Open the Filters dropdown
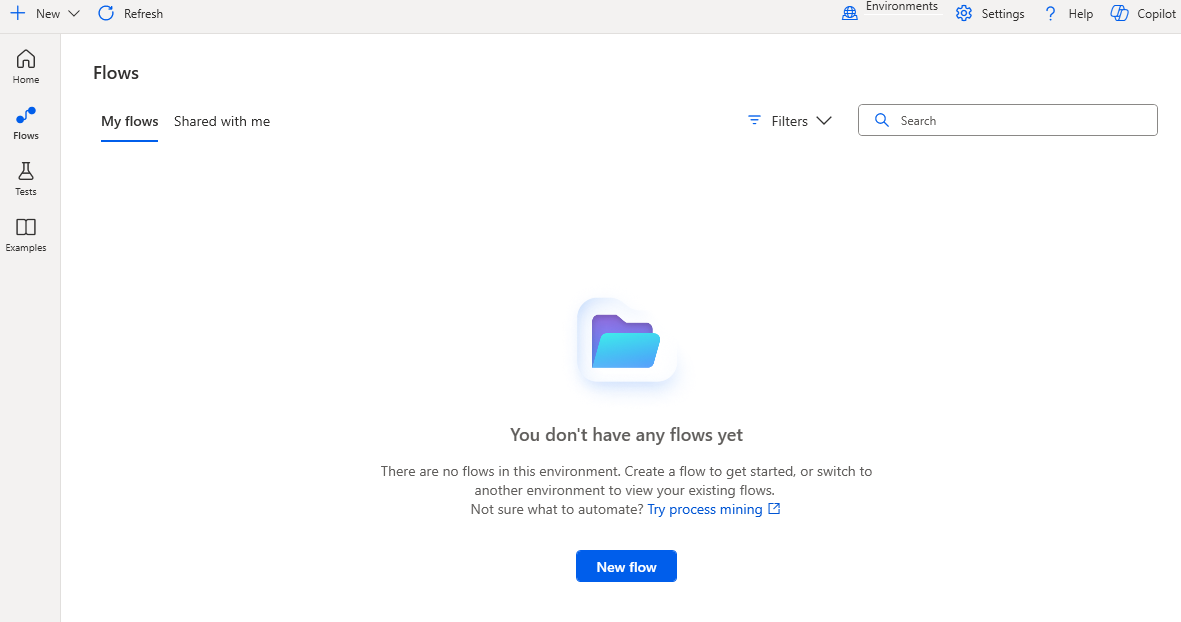This screenshot has height=622, width=1181. pos(789,120)
